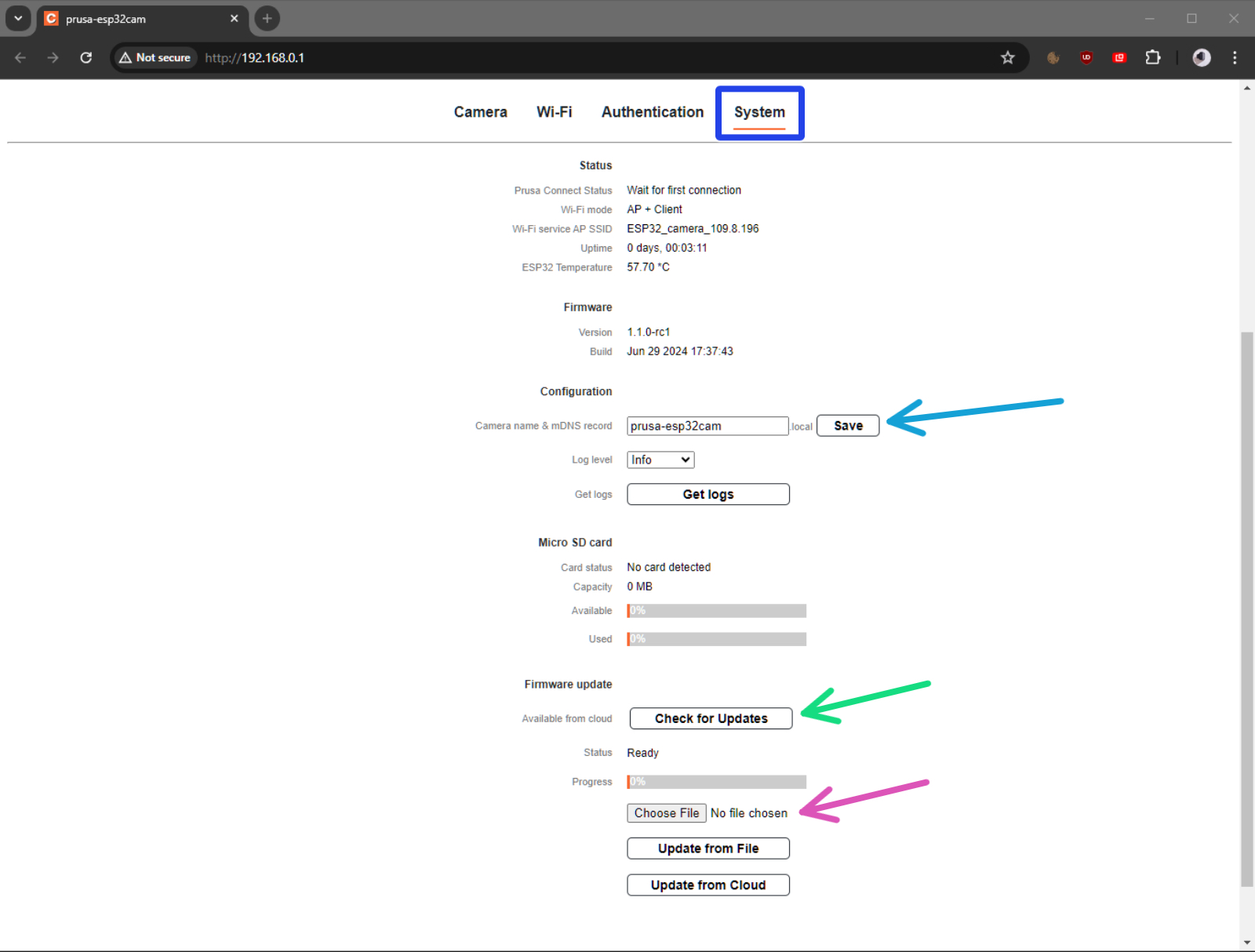Image resolution: width=1255 pixels, height=952 pixels.
Task: Select the prusa-esp32cam browser tab
Action: pyautogui.click(x=141, y=19)
